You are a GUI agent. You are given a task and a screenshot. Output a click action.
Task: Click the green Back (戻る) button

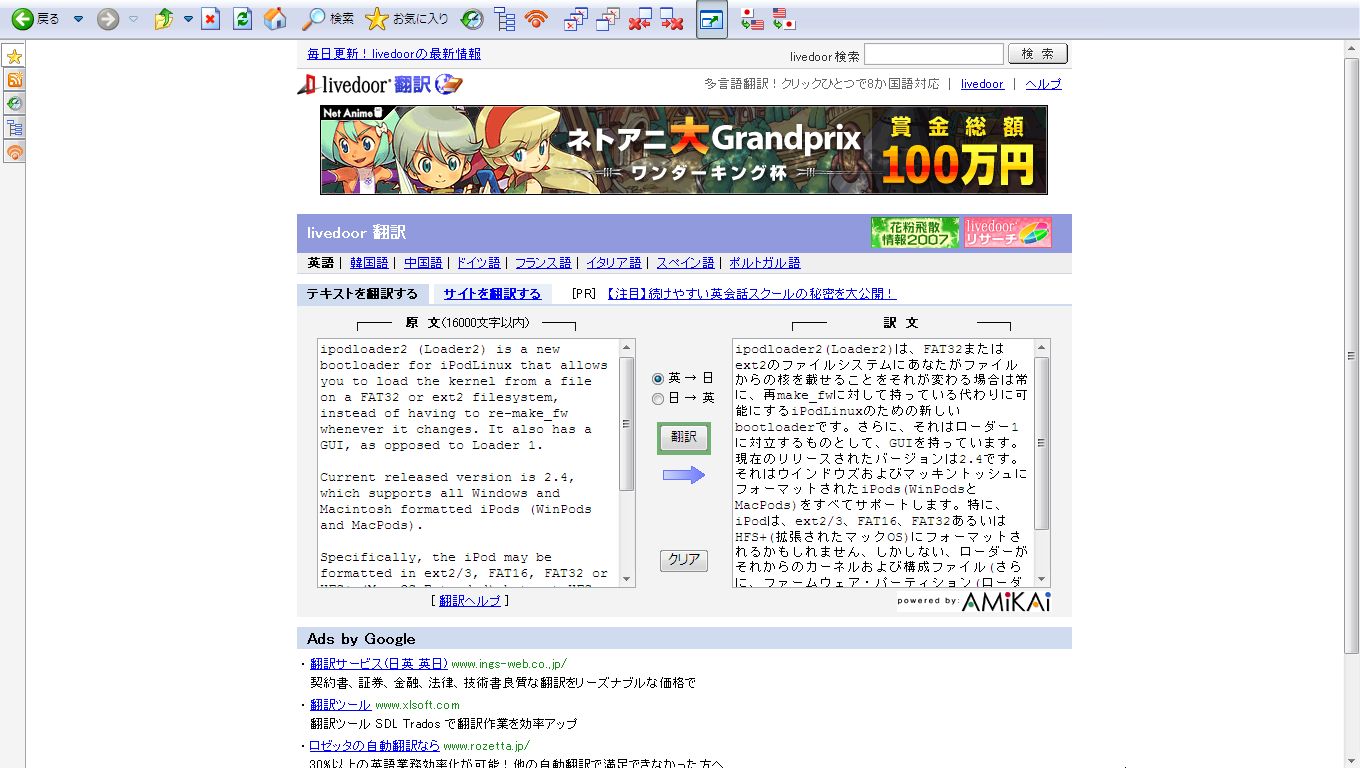pos(35,18)
